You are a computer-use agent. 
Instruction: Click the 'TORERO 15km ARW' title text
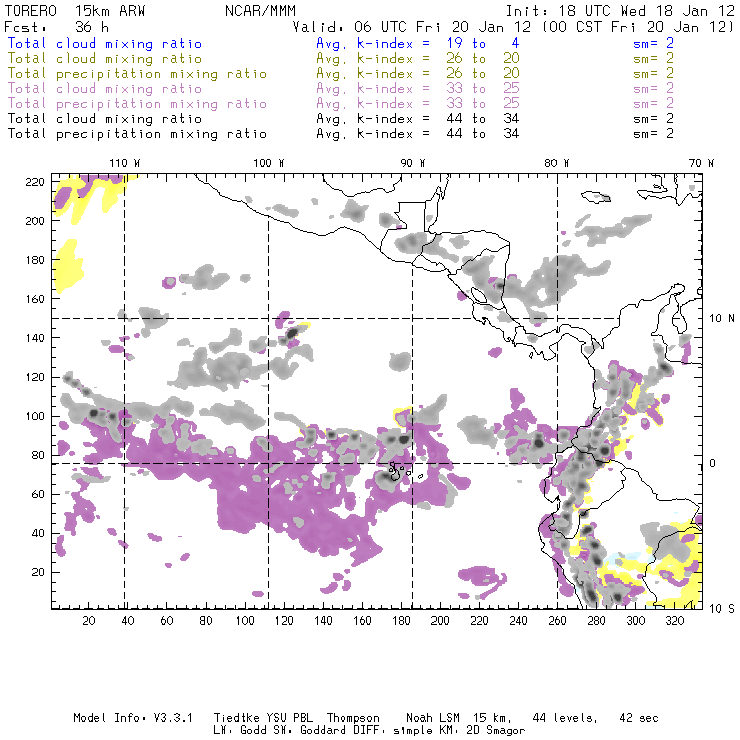(x=75, y=11)
